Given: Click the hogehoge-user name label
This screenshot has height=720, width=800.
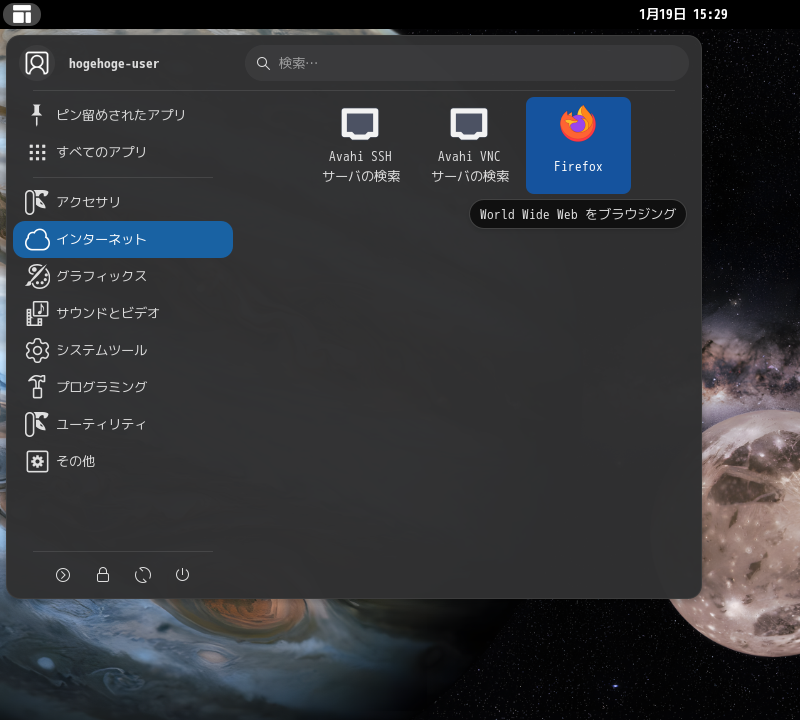Looking at the screenshot, I should (x=114, y=64).
